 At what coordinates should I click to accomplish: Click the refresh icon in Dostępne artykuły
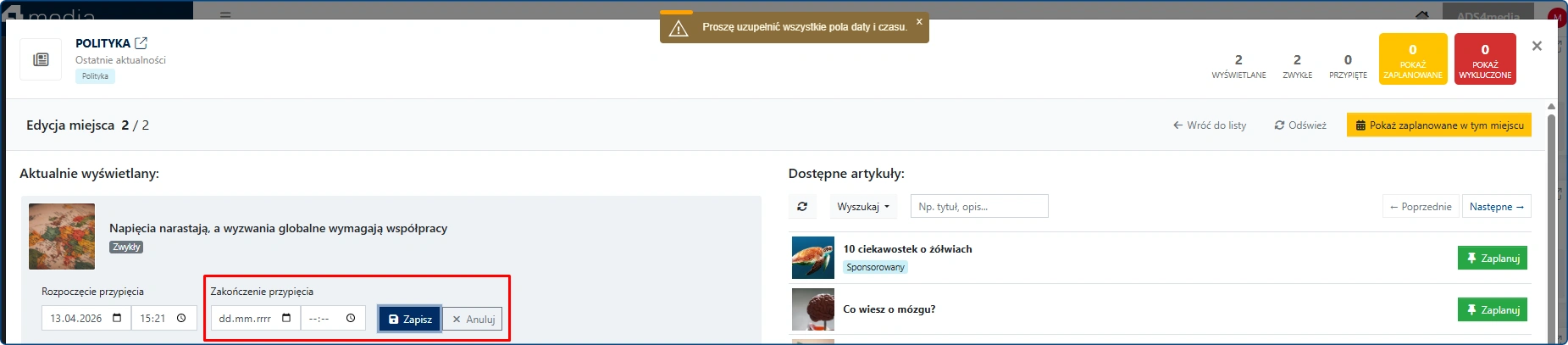(x=802, y=206)
